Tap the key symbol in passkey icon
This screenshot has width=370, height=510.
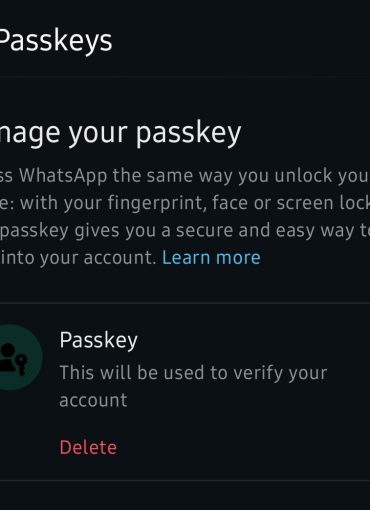[22, 365]
